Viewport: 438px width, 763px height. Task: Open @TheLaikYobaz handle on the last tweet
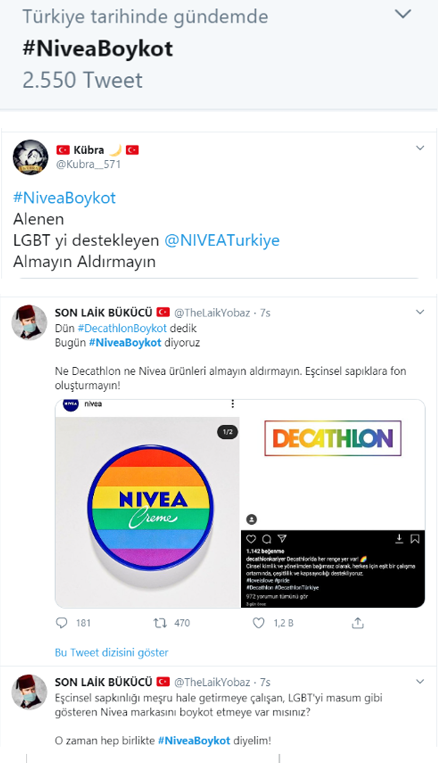point(212,682)
